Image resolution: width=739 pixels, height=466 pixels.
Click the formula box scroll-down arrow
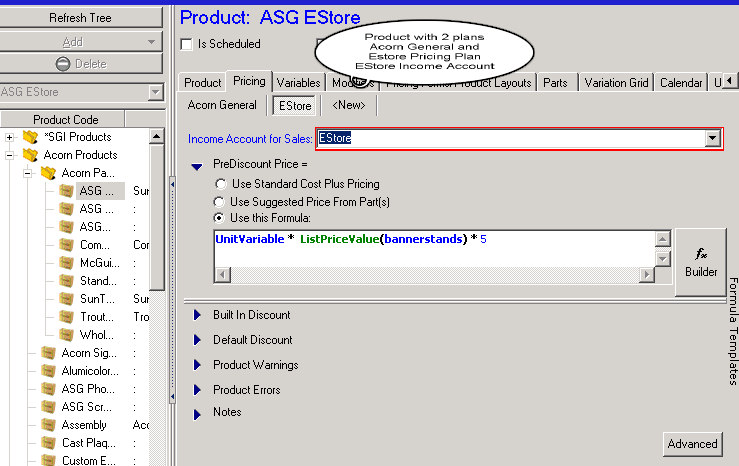tap(663, 258)
